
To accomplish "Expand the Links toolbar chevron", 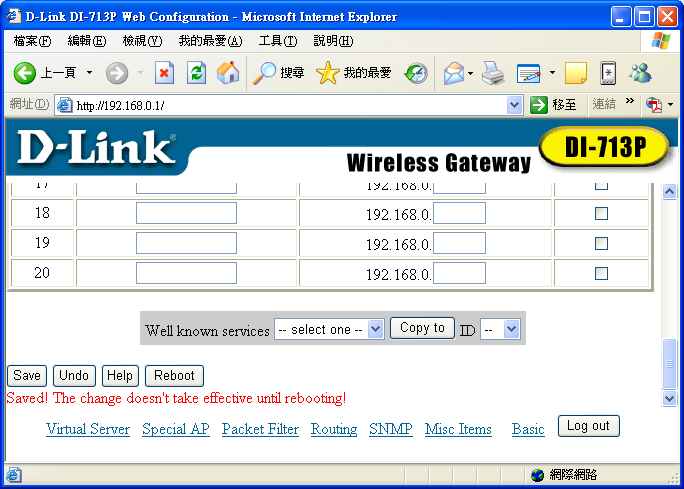I will [629, 101].
